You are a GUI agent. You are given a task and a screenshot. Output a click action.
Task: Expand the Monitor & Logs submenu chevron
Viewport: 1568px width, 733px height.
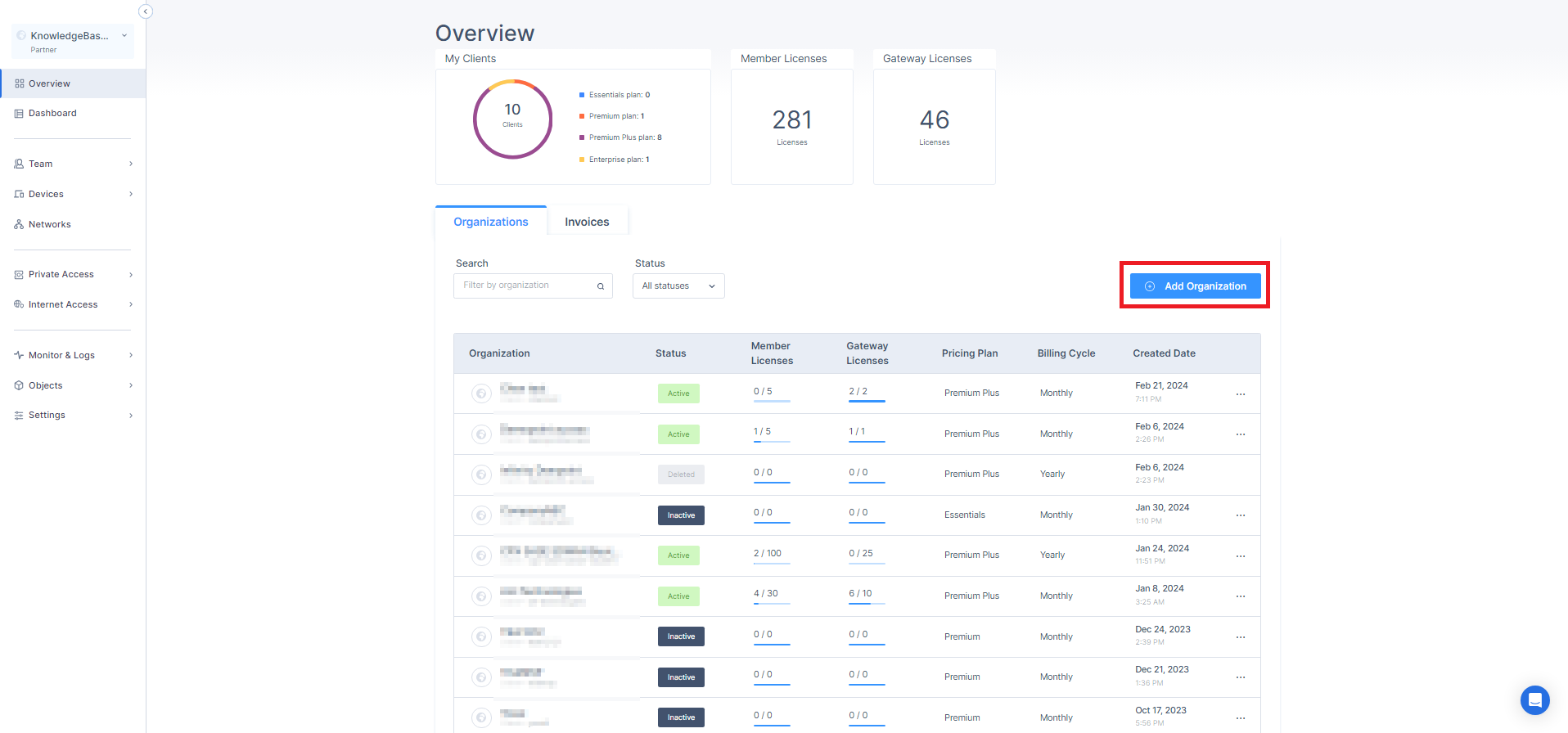click(131, 355)
